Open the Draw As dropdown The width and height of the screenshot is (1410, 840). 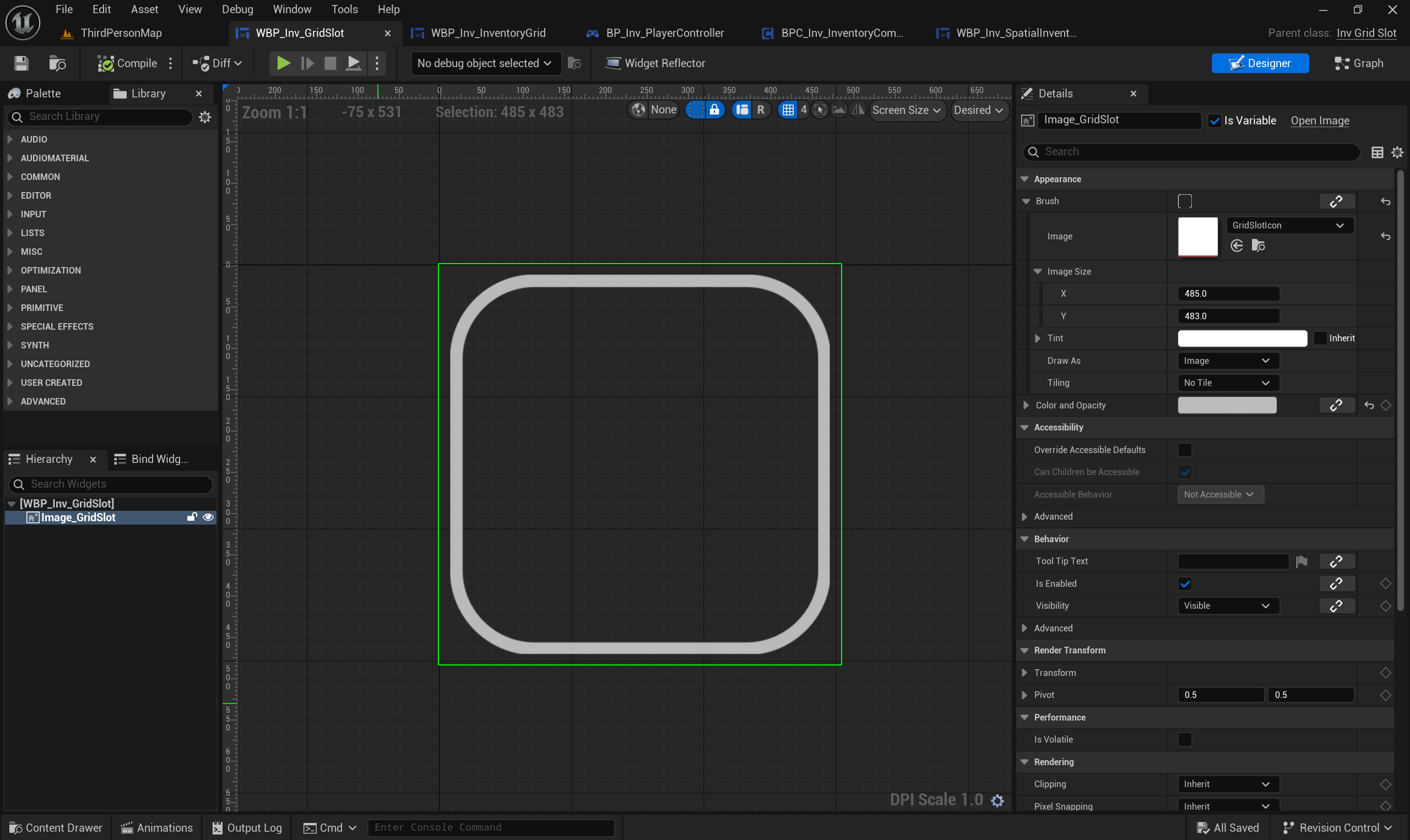(1227, 361)
